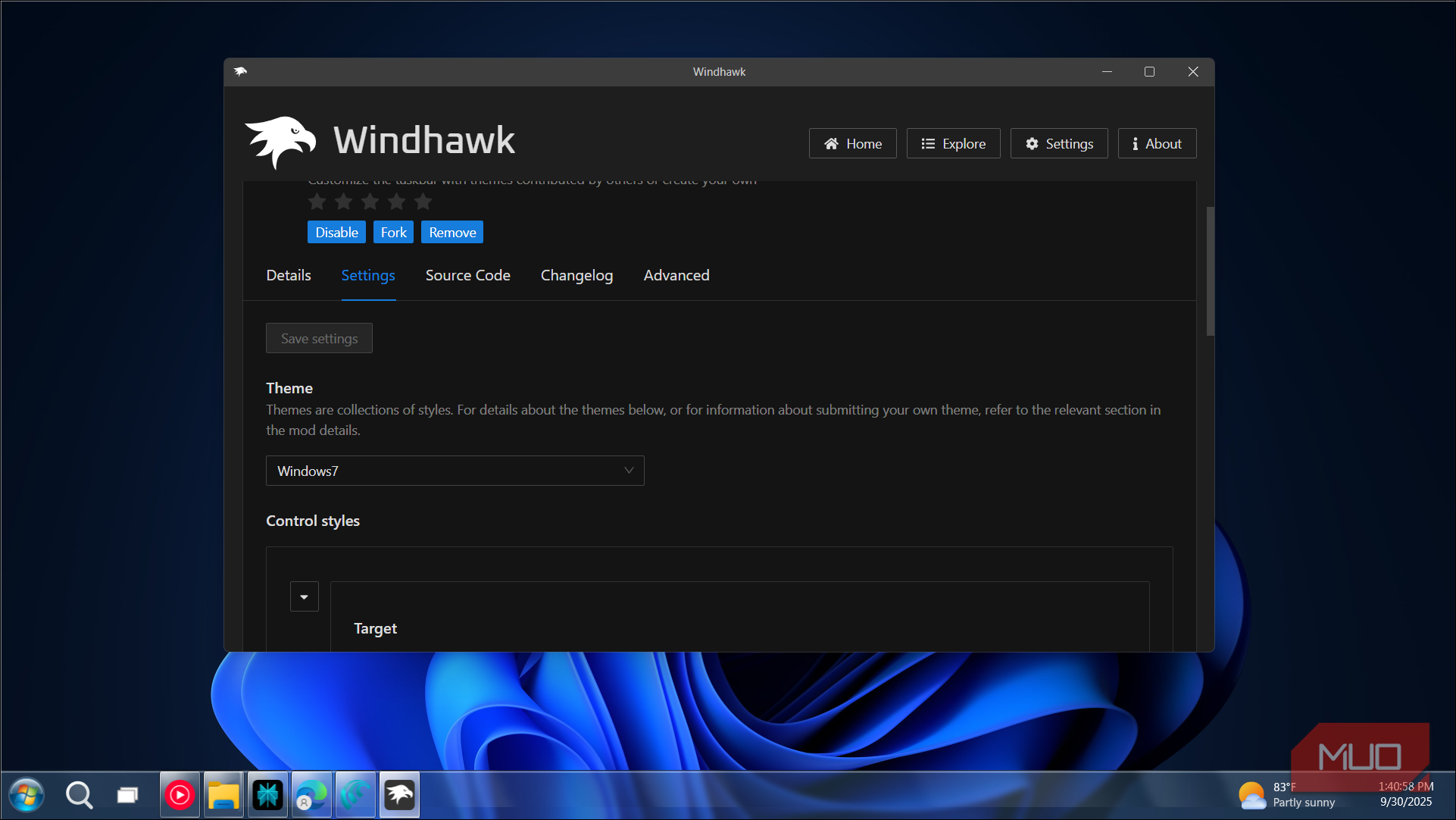1456x820 pixels.
Task: Rate mod with the fifth star
Action: click(x=423, y=202)
